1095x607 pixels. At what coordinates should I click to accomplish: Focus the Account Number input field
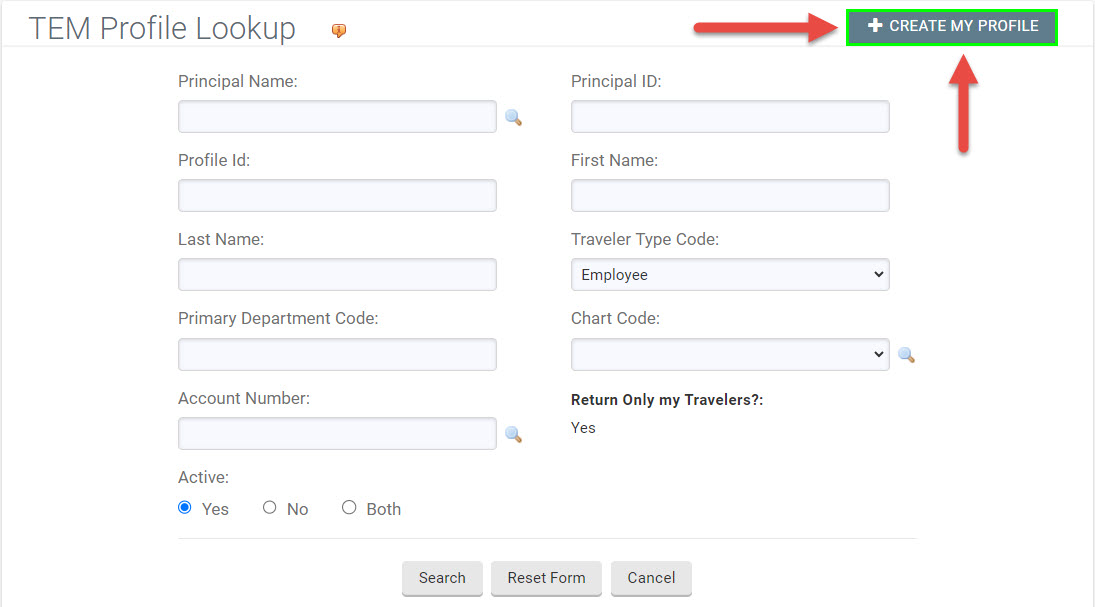(x=337, y=434)
